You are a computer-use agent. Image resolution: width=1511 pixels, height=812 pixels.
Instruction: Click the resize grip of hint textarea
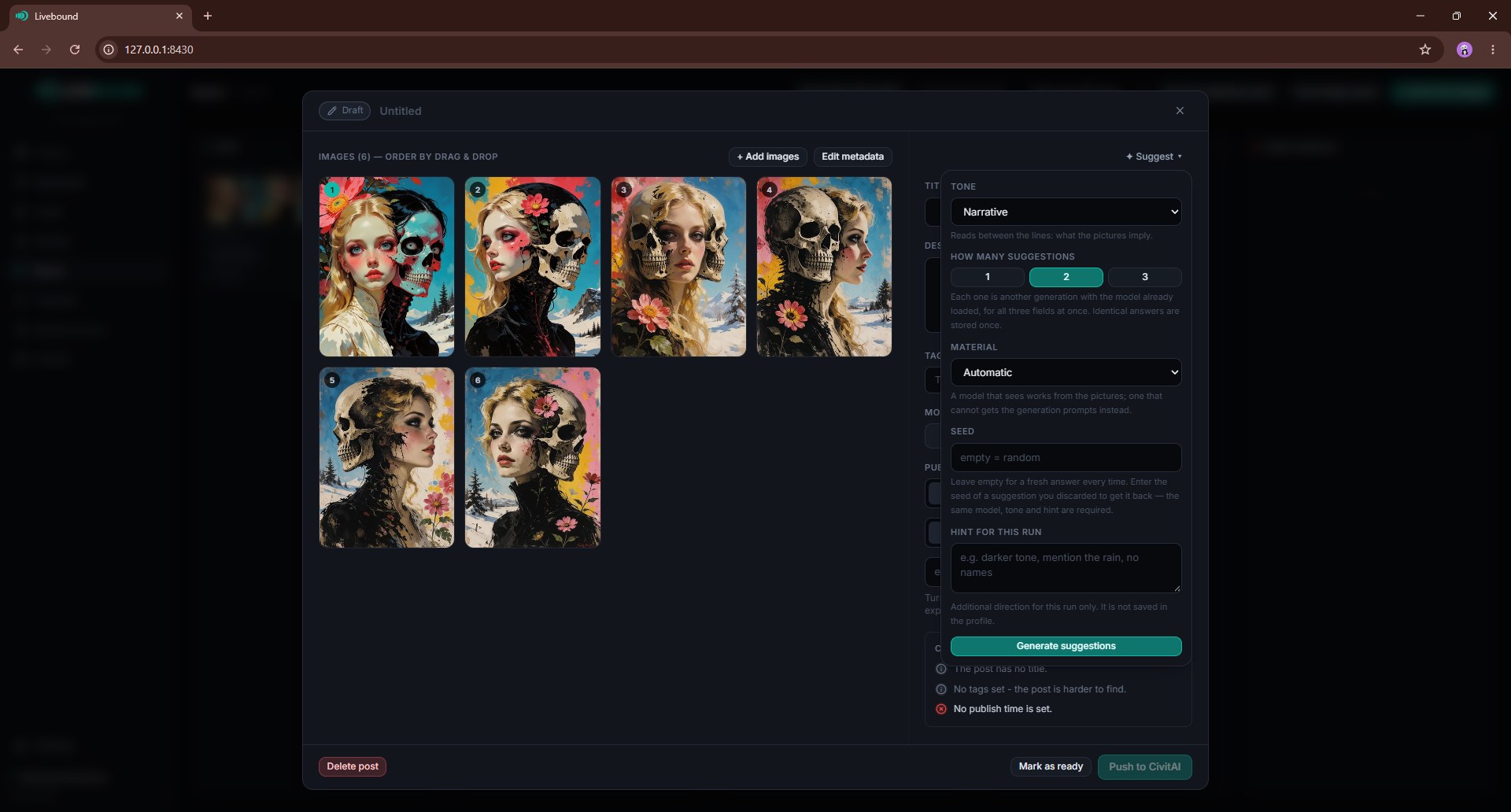point(1177,588)
